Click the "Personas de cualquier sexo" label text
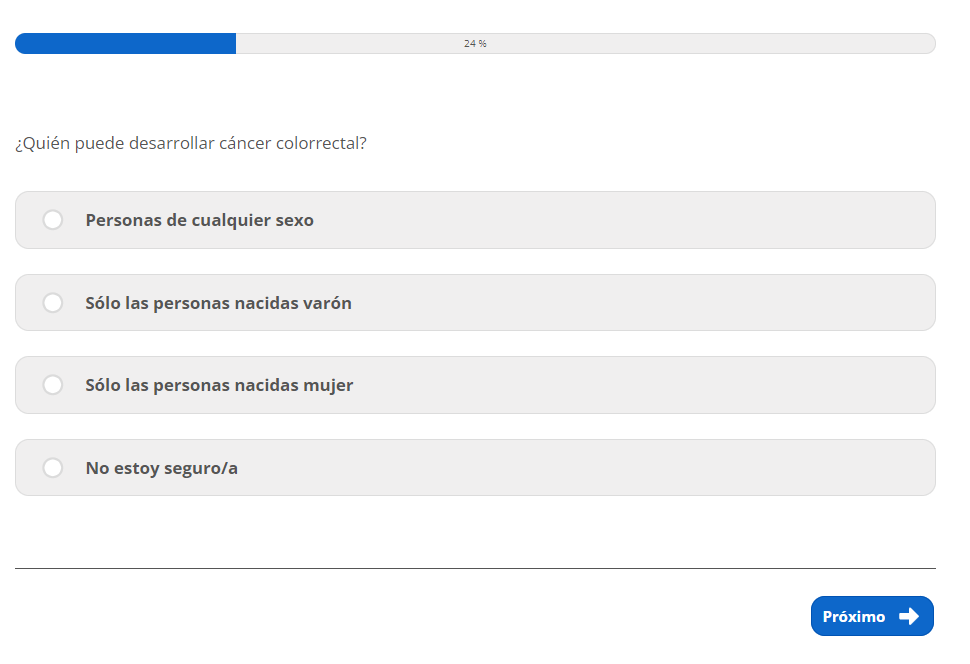This screenshot has height=664, width=970. point(199,220)
